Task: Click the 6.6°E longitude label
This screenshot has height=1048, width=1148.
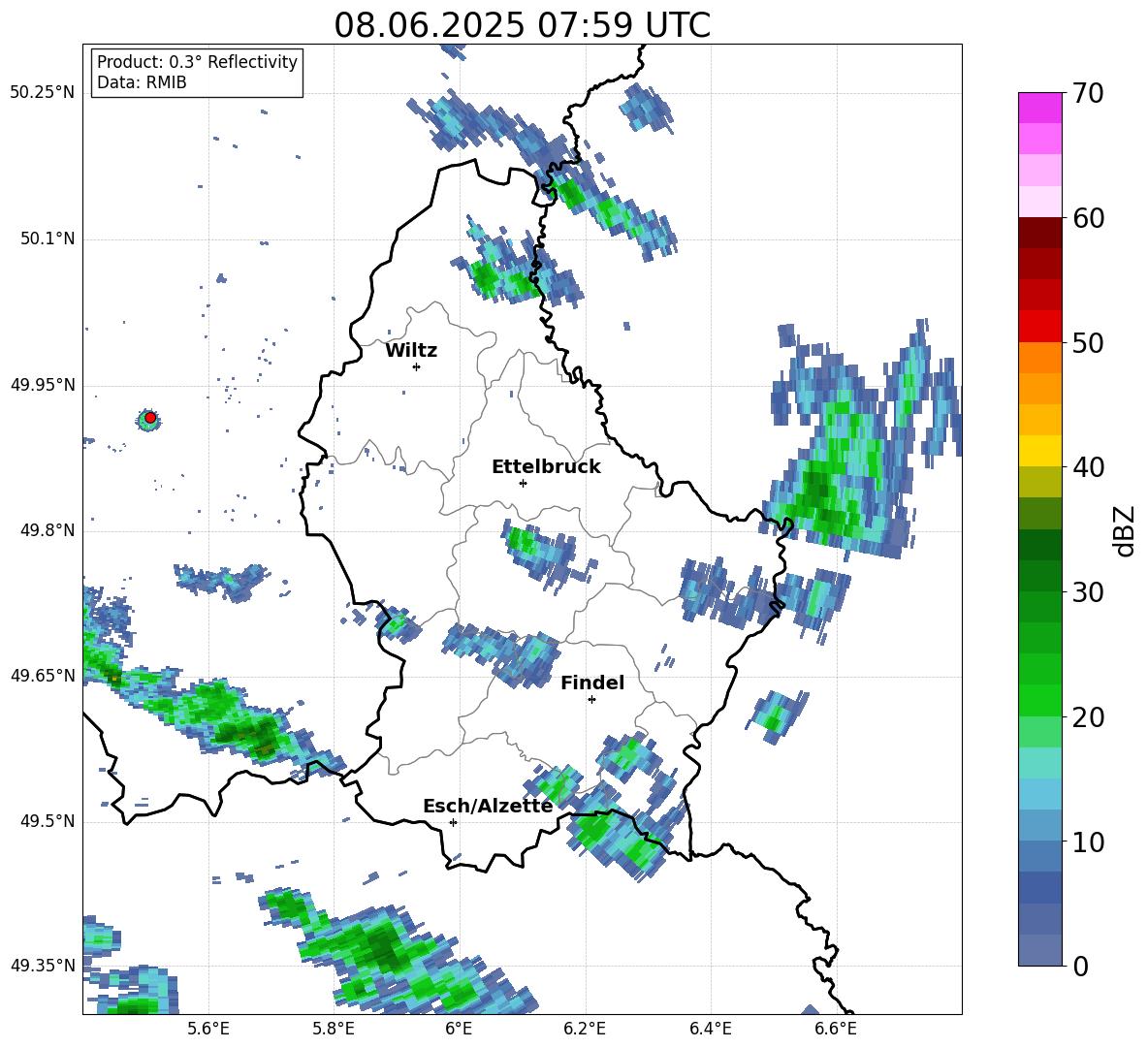Action: point(836,1029)
